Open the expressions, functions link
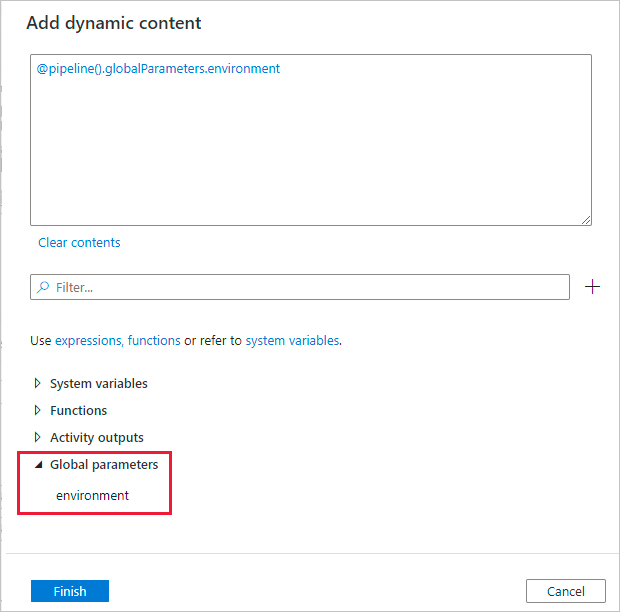This screenshot has height=612, width=620. point(118,340)
